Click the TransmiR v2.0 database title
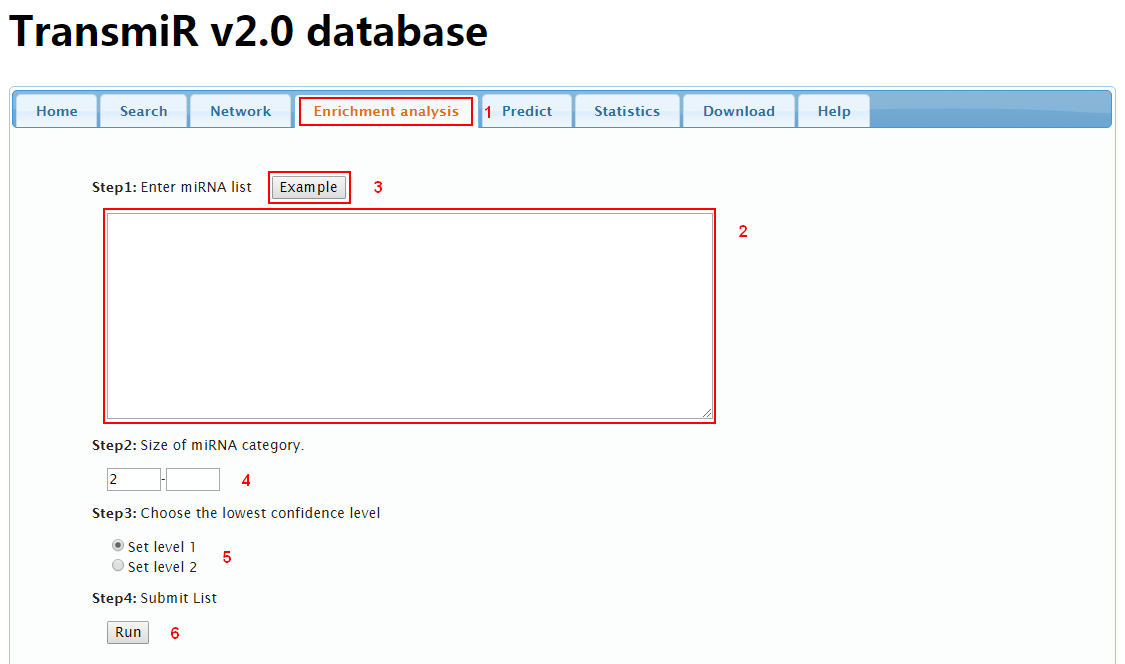The width and height of the screenshot is (1125, 664). click(x=248, y=32)
